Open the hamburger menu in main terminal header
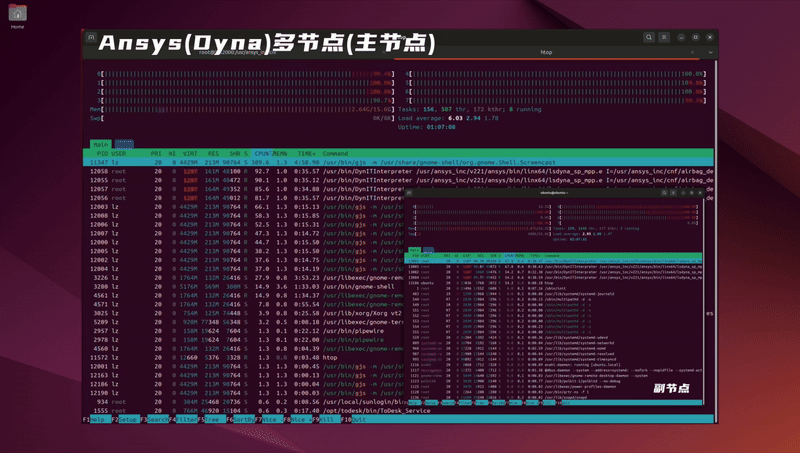Screen dimensions: 800x453 coord(664,37)
